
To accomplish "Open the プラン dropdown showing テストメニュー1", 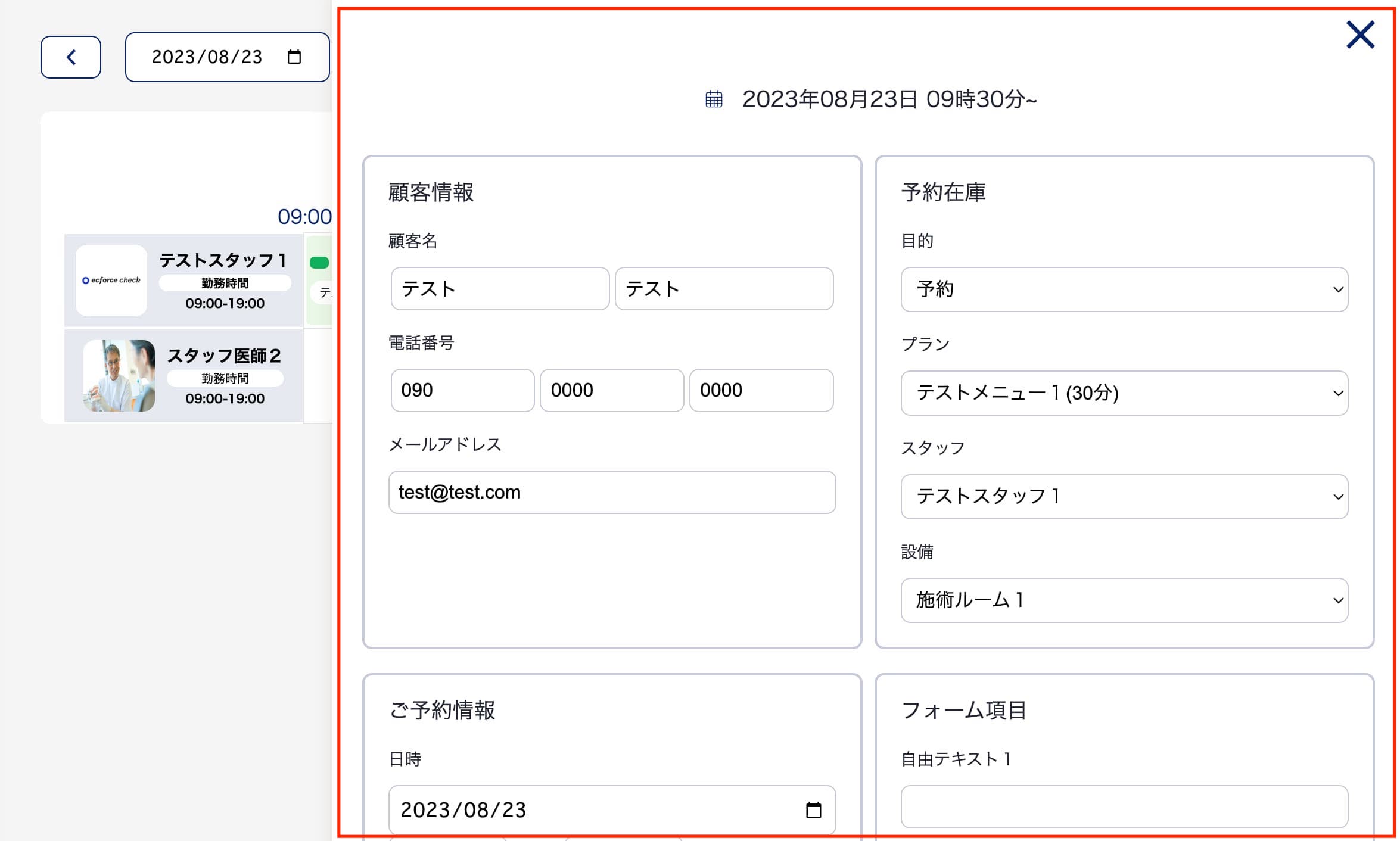I will coord(1124,393).
